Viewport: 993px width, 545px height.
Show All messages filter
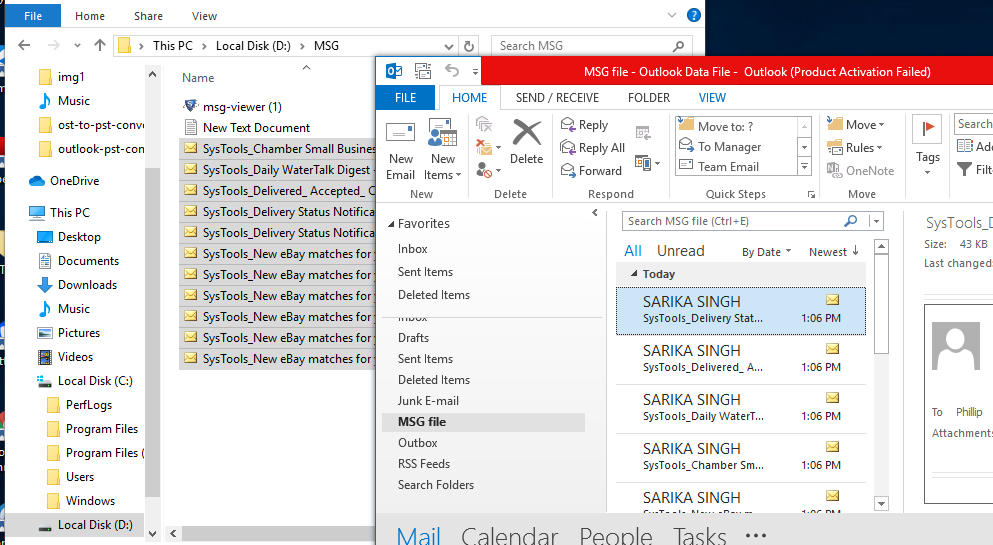(633, 251)
